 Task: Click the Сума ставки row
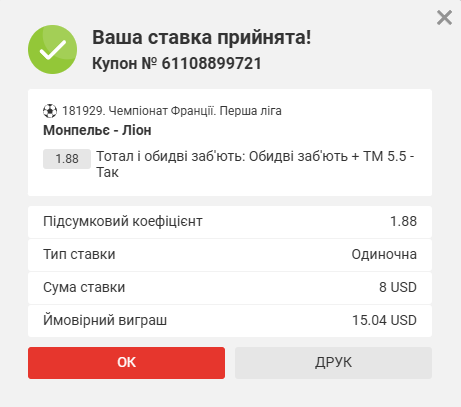click(230, 288)
